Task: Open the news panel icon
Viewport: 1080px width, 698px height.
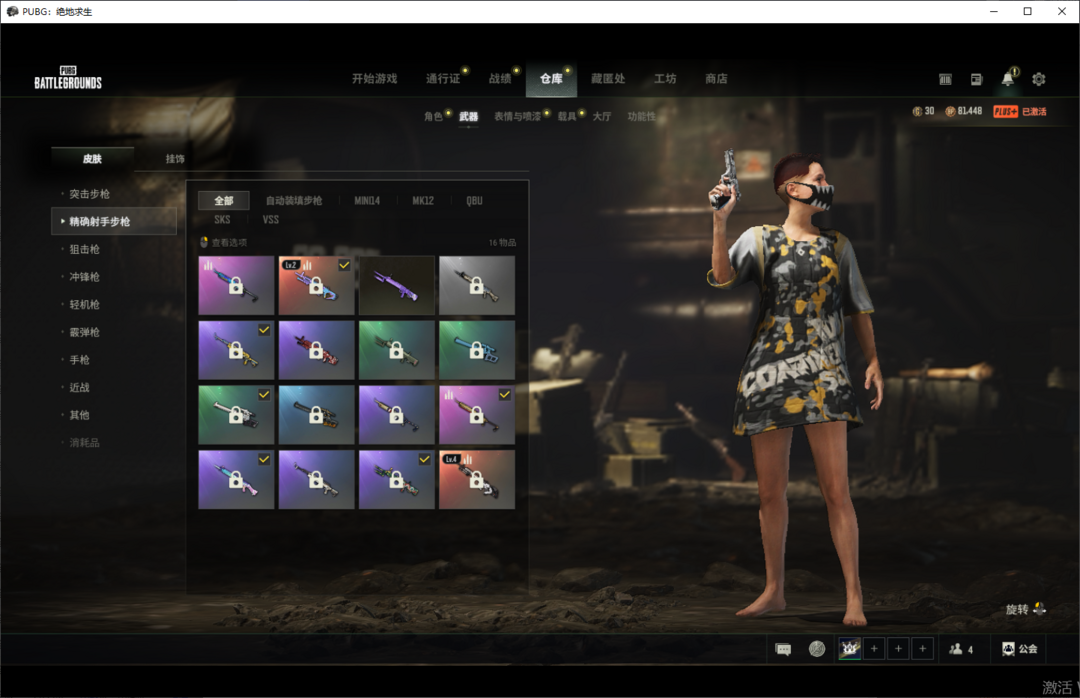Action: click(x=976, y=79)
